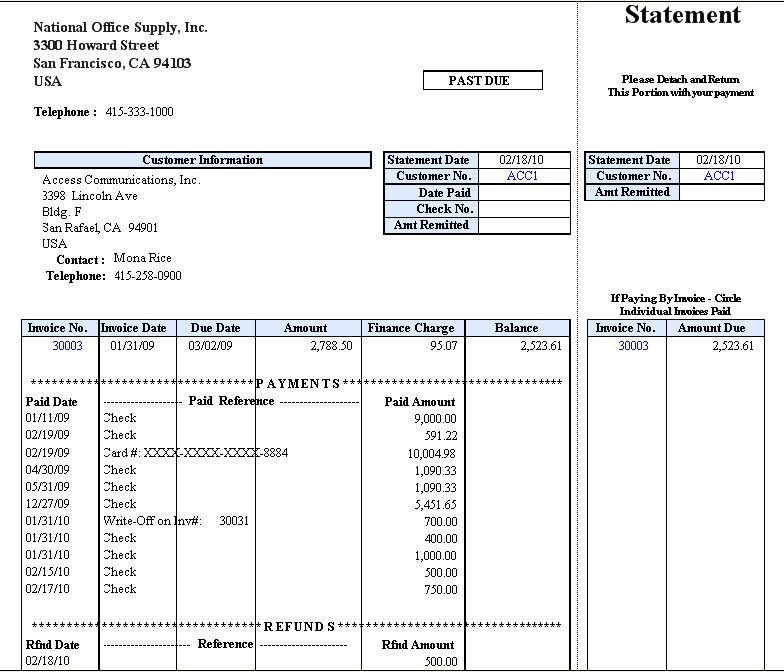Click the empty Check No. field
The height and width of the screenshot is (672, 784).
523,209
